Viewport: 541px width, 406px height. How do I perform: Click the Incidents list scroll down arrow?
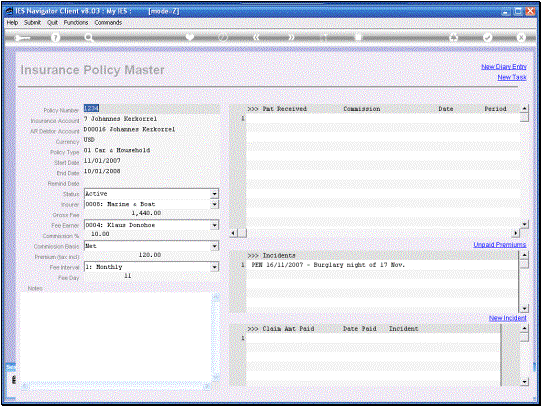click(524, 308)
